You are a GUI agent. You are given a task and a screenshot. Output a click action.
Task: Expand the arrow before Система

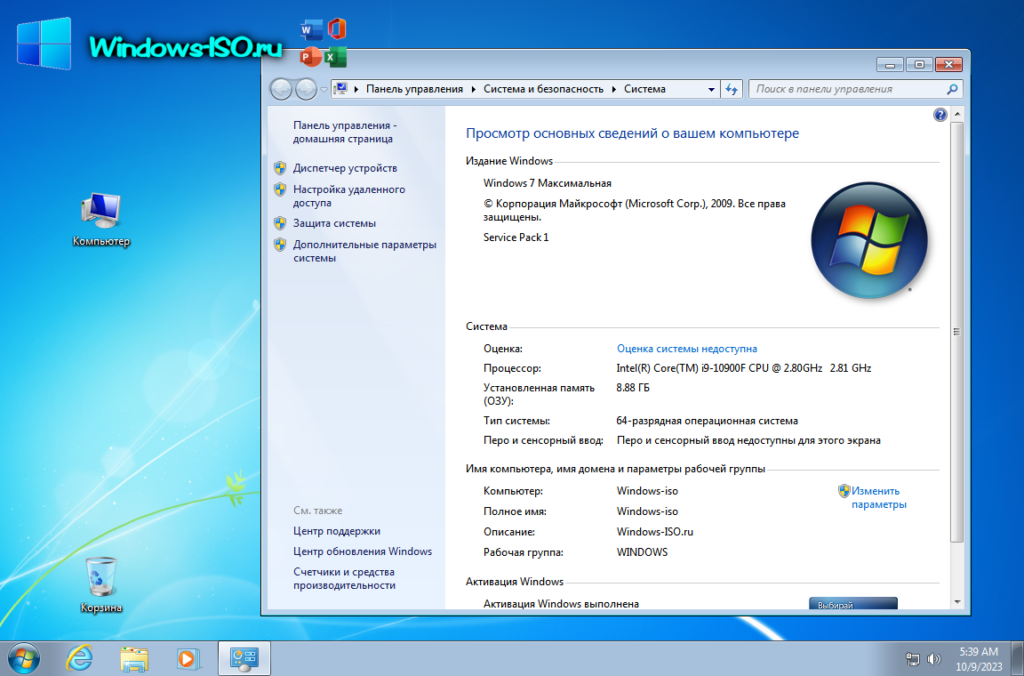pyautogui.click(x=615, y=89)
